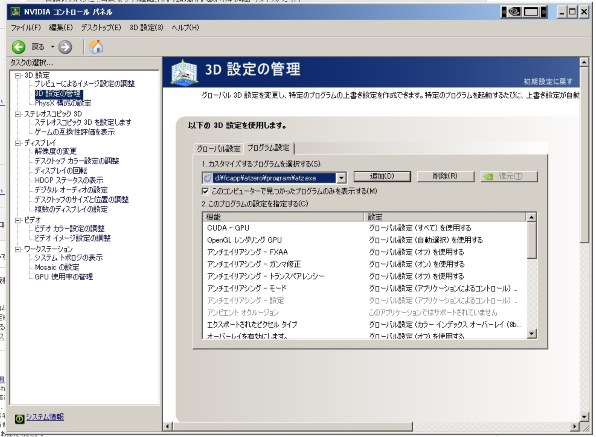The height and width of the screenshot is (437, 596).
Task: Select the OpenGL レンダリング GPU row
Action: click(x=365, y=240)
